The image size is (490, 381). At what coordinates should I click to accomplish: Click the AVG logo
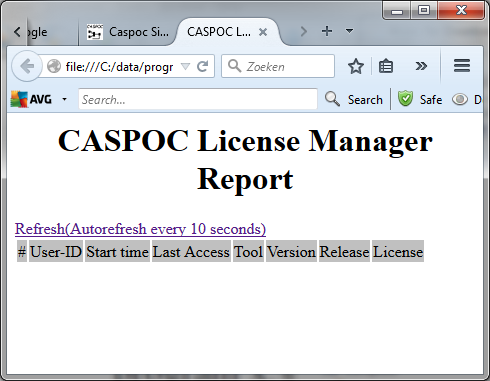31,99
